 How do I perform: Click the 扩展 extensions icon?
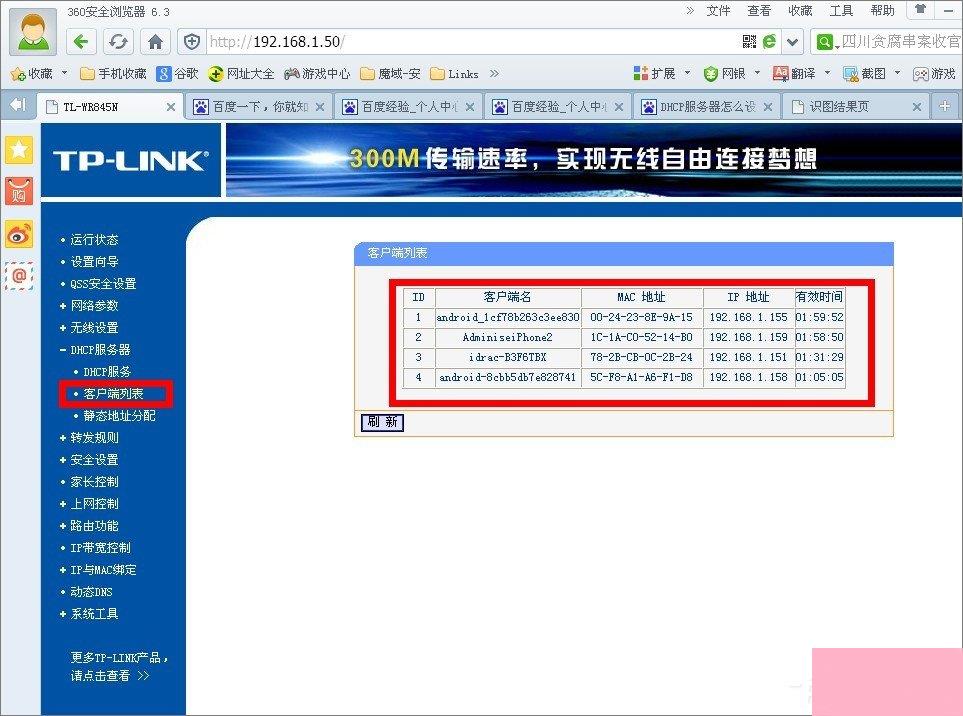tap(641, 74)
